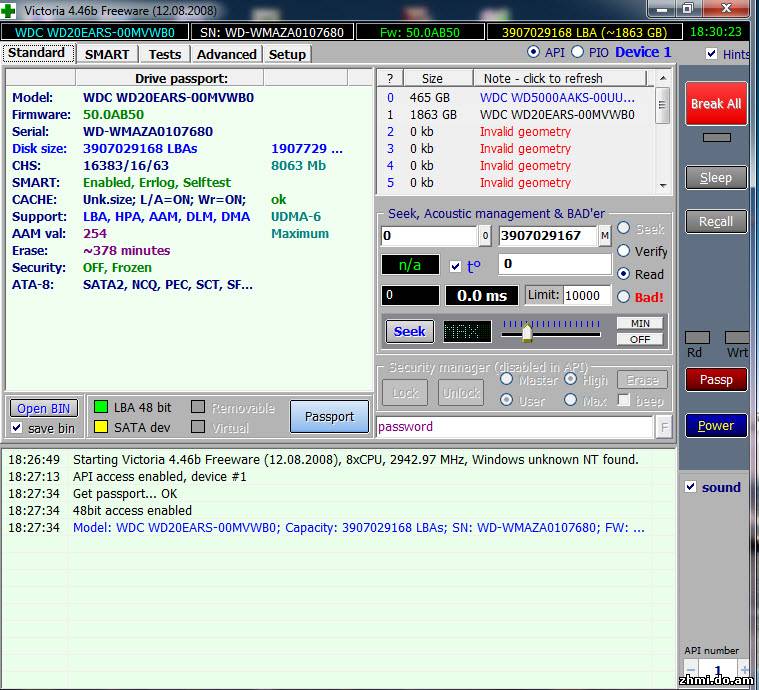
Task: Click the Rd indicator lamp
Action: 698,337
